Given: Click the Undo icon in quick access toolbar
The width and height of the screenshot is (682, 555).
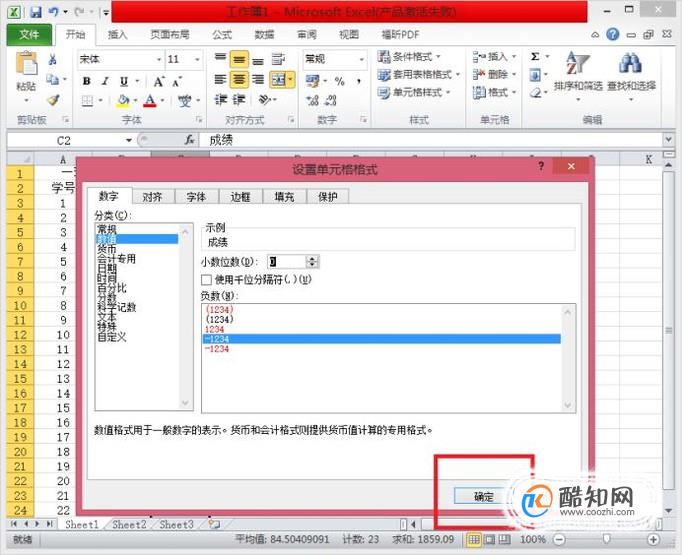Looking at the screenshot, I should pyautogui.click(x=53, y=12).
